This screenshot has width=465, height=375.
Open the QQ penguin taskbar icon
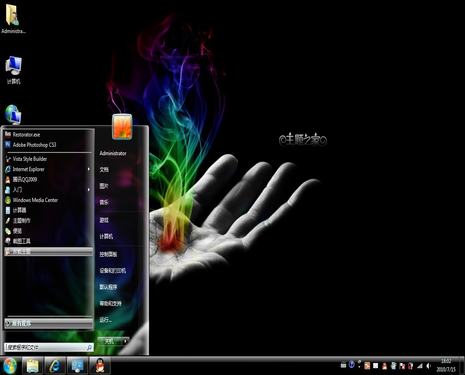pos(100,366)
